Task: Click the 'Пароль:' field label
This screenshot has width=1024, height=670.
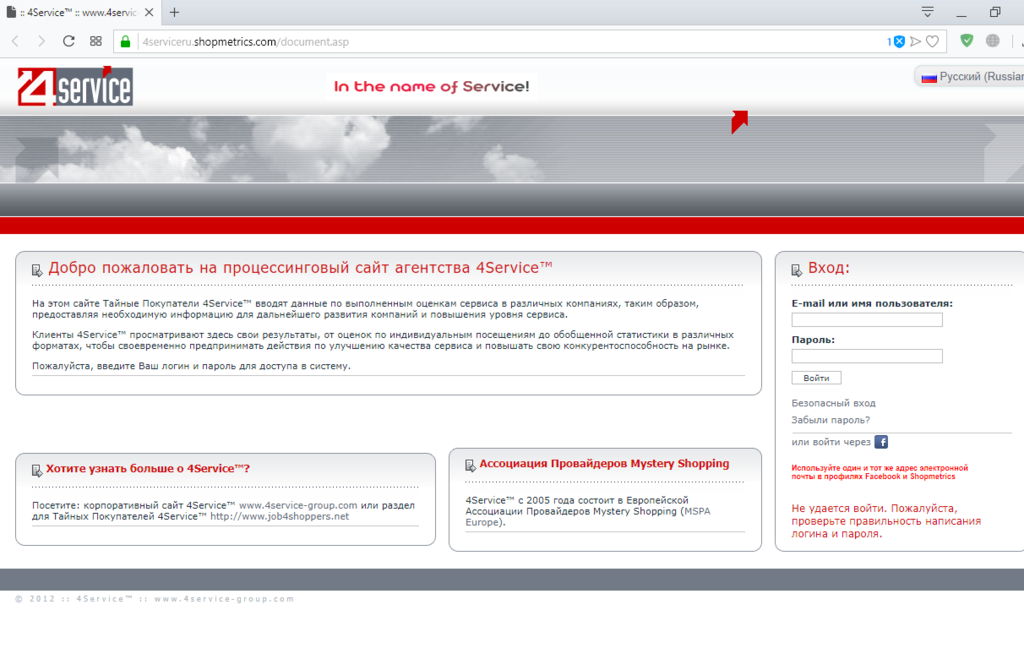Action: tap(813, 340)
